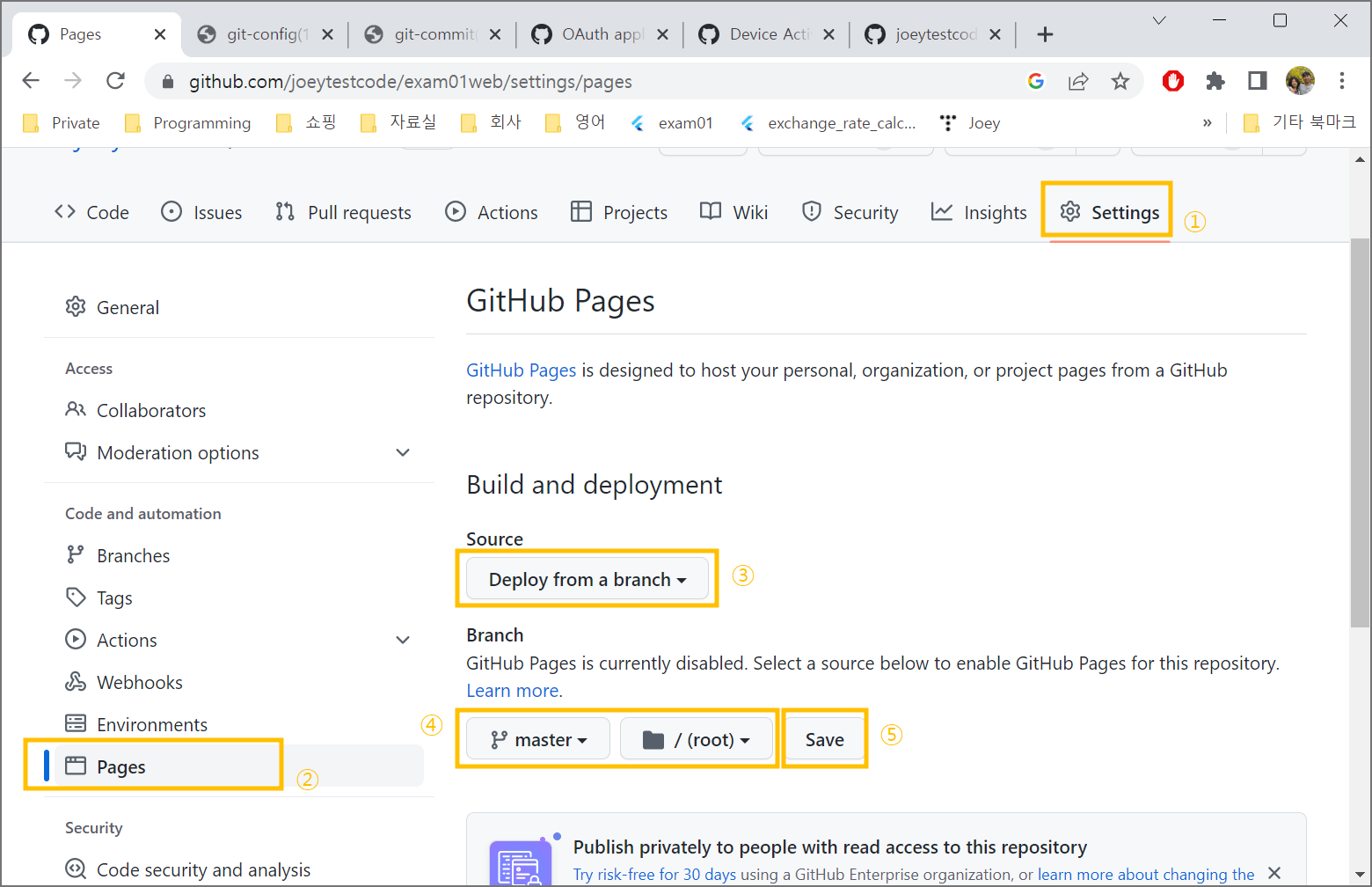Click the share page icon in address bar
The width and height of the screenshot is (1372, 887).
(1078, 81)
